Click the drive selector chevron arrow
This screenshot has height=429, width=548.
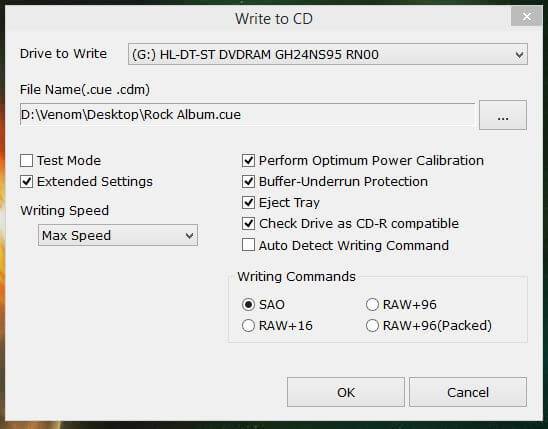coord(519,55)
